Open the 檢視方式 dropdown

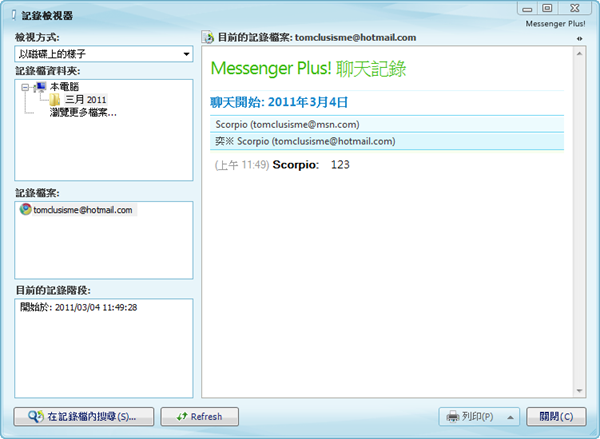tap(104, 54)
